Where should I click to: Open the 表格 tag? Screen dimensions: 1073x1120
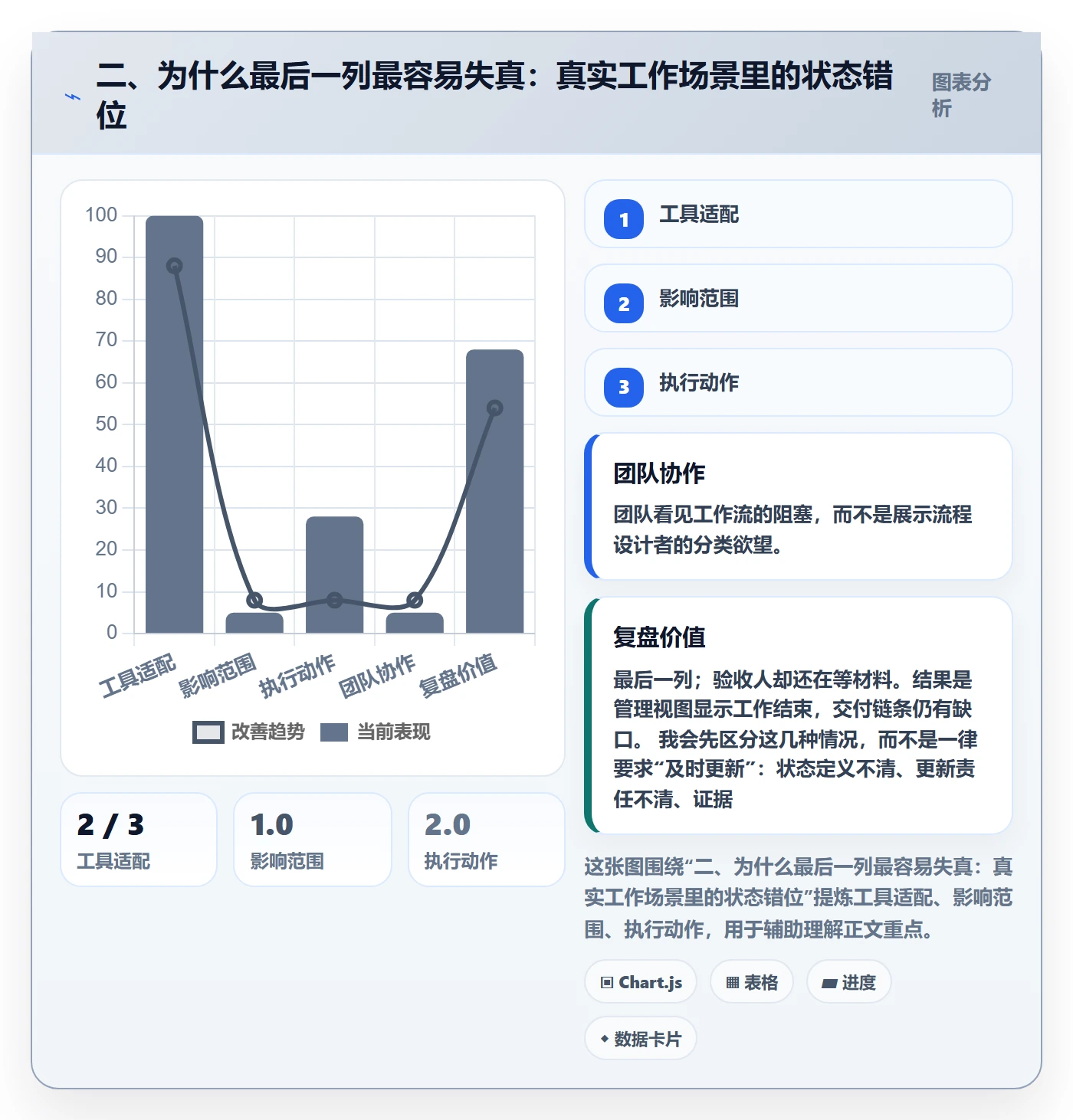click(x=752, y=982)
